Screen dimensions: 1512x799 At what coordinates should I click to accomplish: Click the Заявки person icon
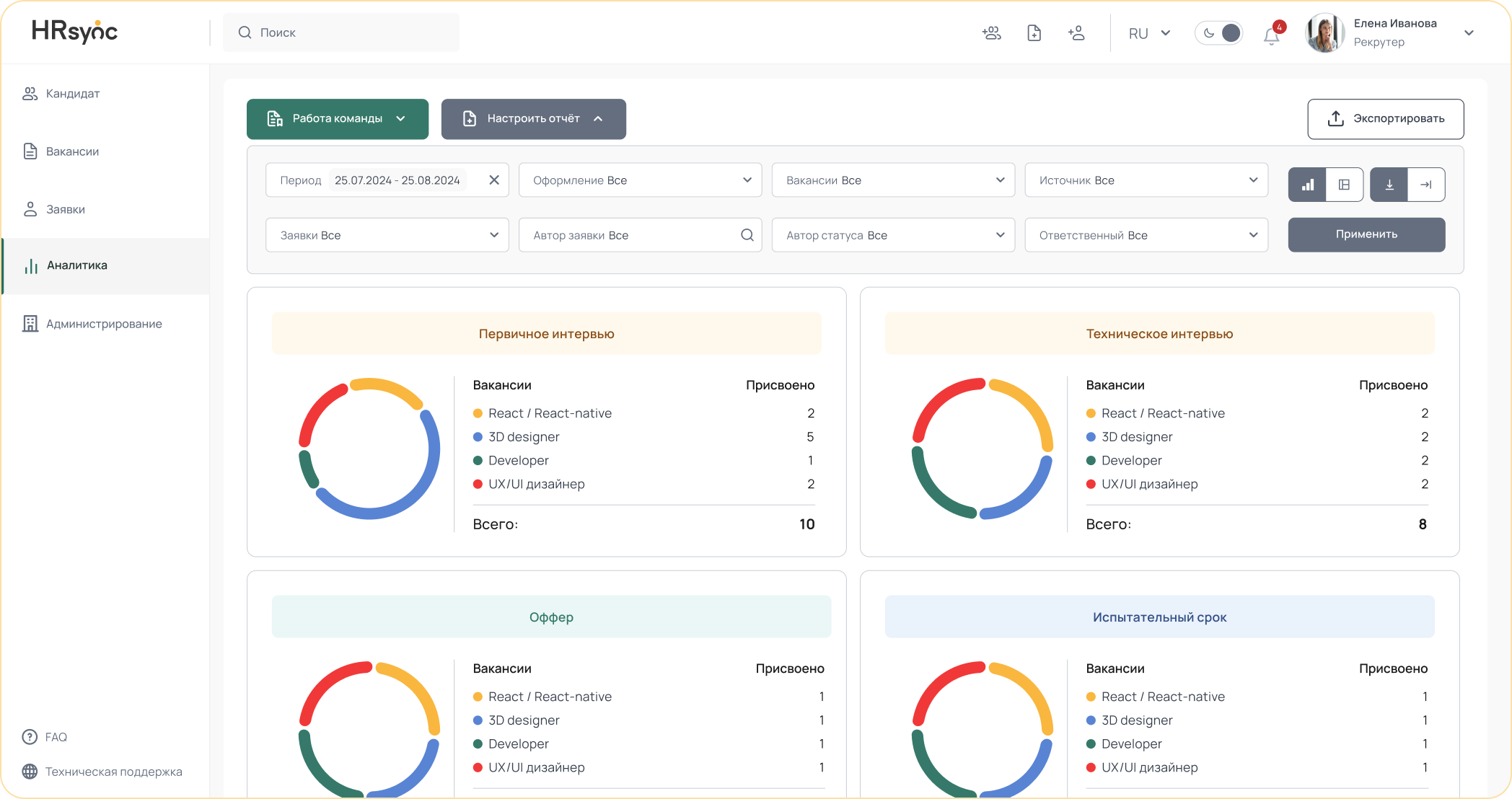30,209
